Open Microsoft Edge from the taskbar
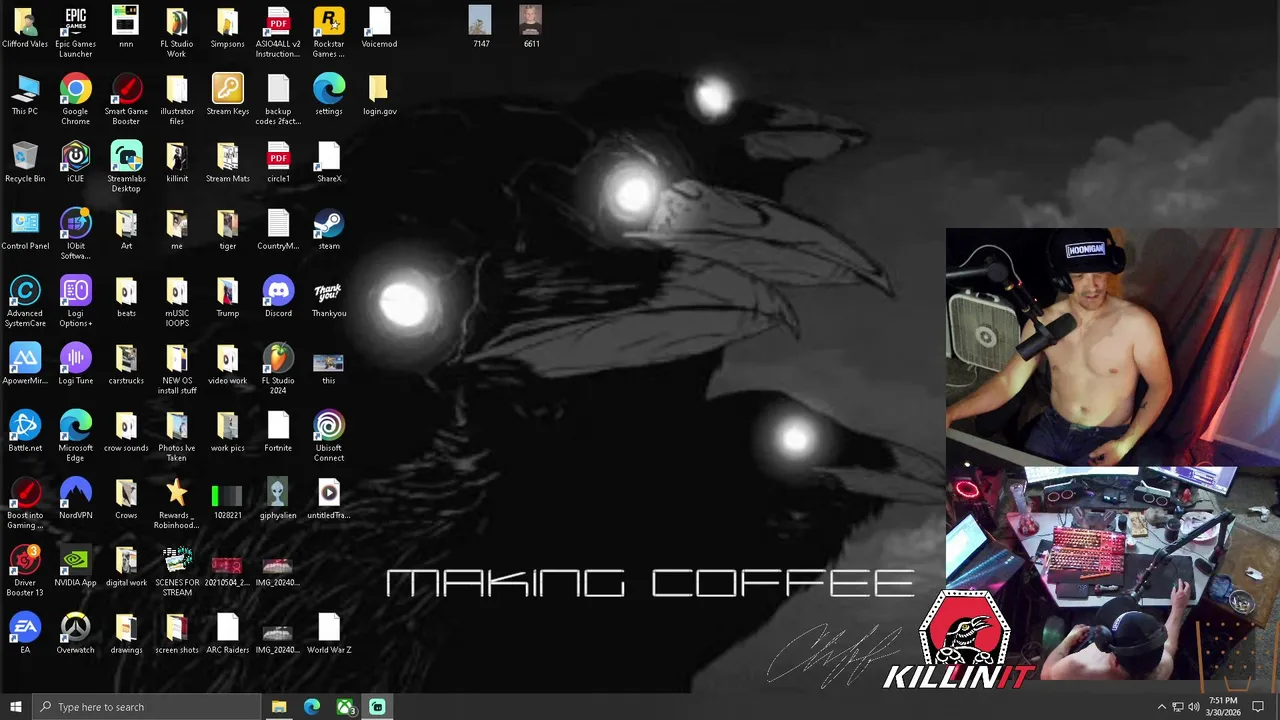The width and height of the screenshot is (1280, 720). (312, 707)
